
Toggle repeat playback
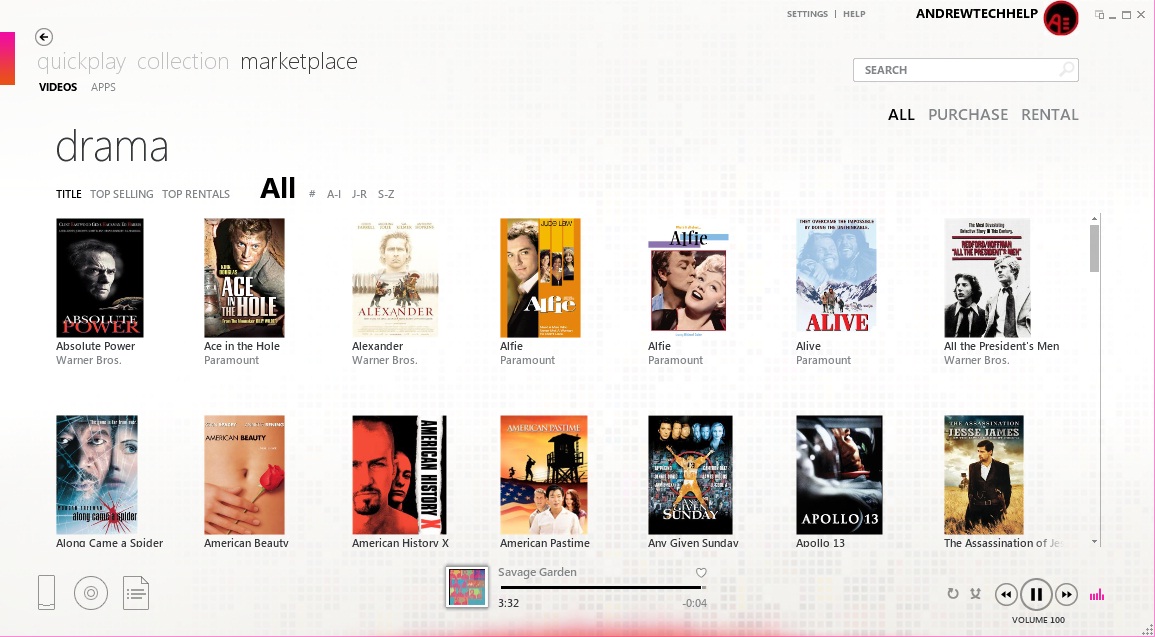[x=953, y=594]
